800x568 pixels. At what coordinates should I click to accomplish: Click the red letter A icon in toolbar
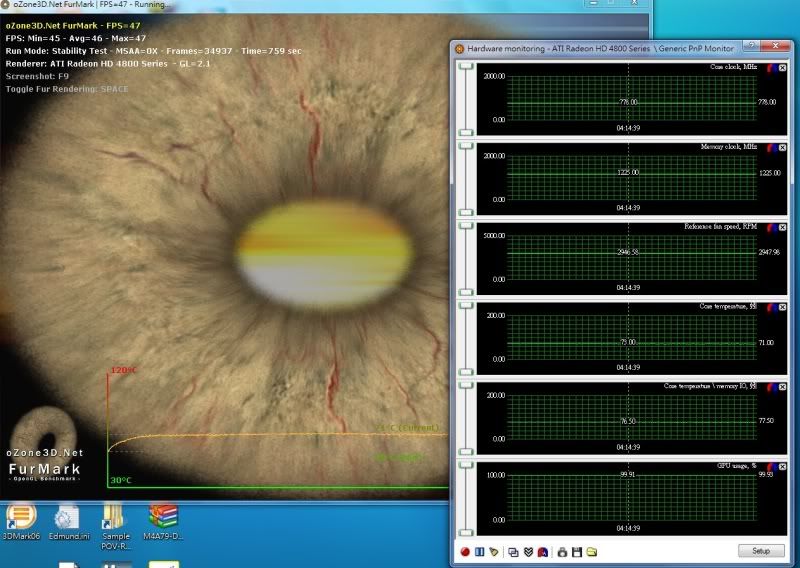click(x=543, y=552)
